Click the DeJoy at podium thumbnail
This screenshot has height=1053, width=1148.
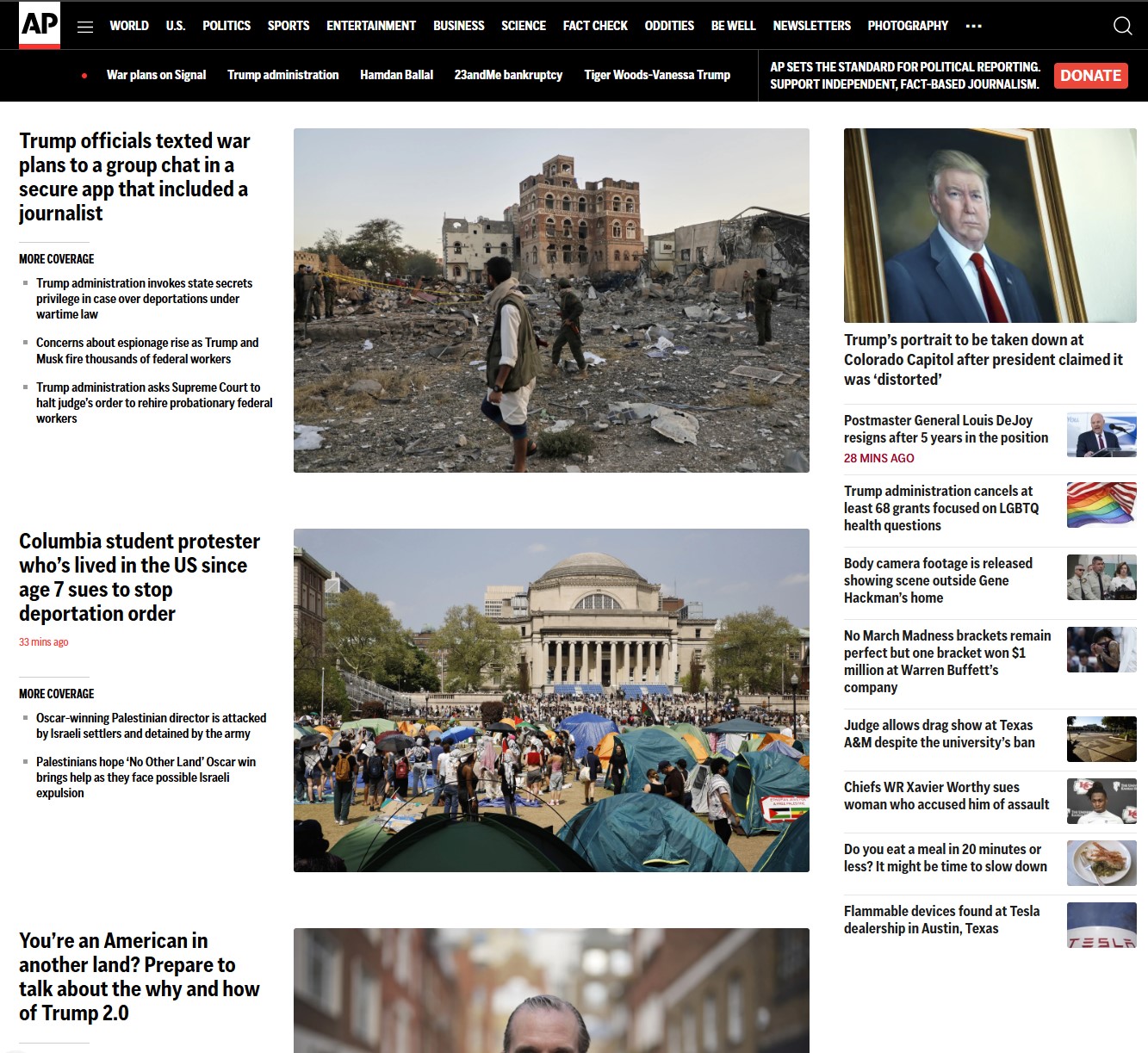click(x=1101, y=435)
